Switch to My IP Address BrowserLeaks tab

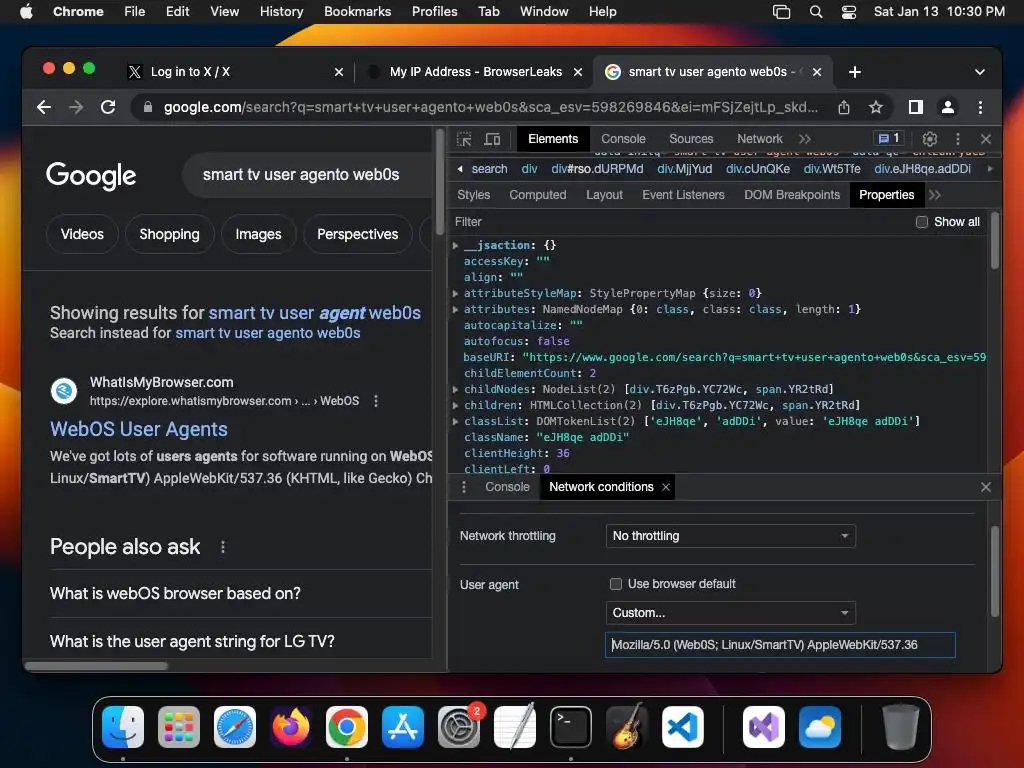pyautogui.click(x=474, y=72)
